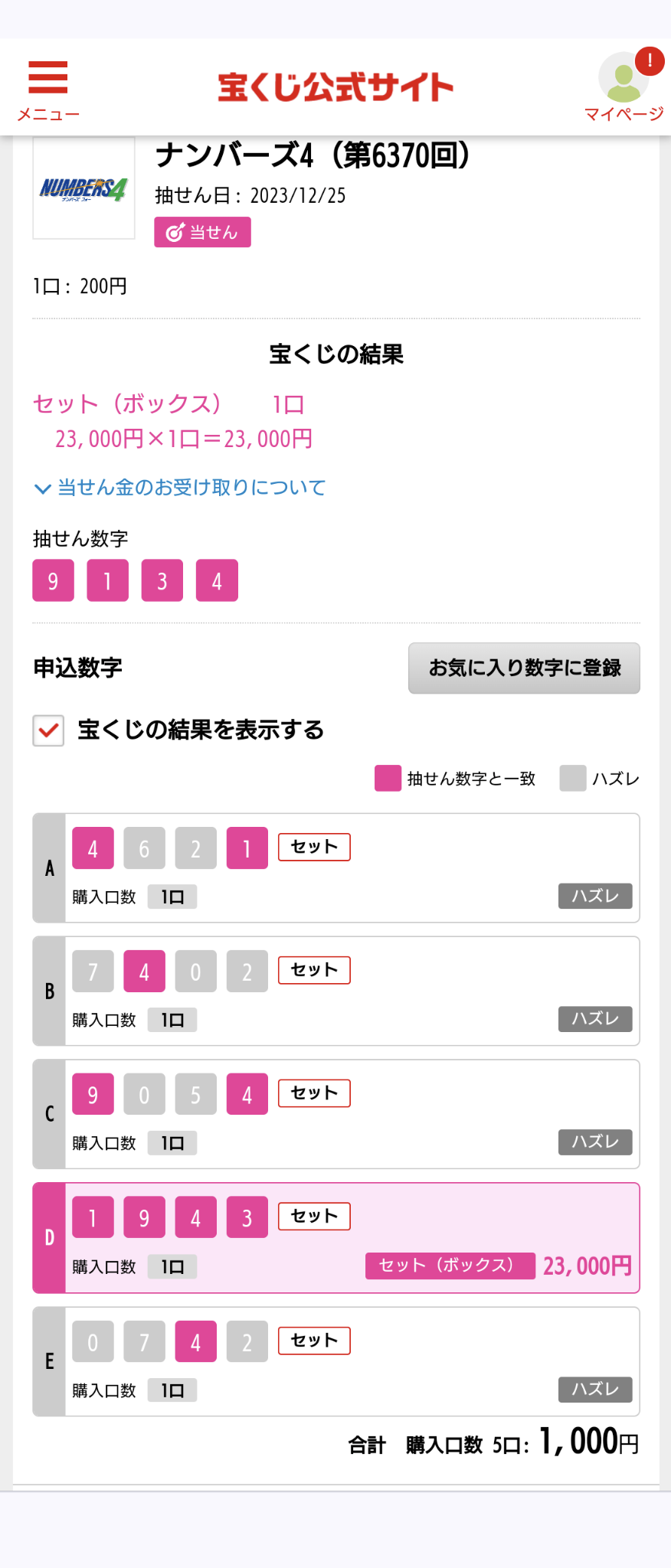Click the pink 抽せん数字と一致 legend swatch

tap(388, 778)
